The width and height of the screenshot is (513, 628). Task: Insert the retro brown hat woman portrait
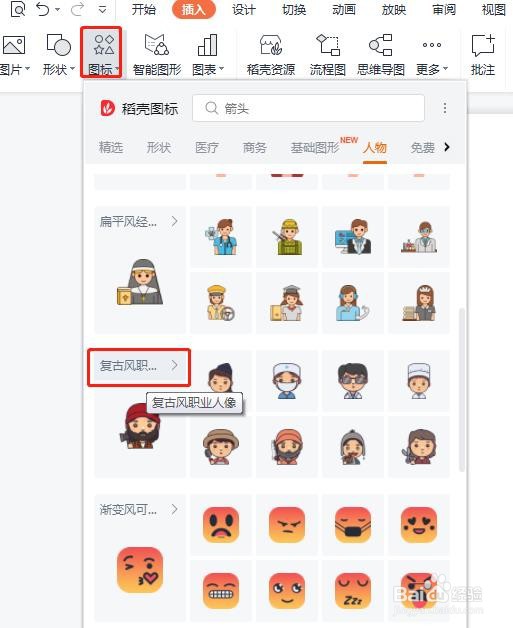[221, 446]
